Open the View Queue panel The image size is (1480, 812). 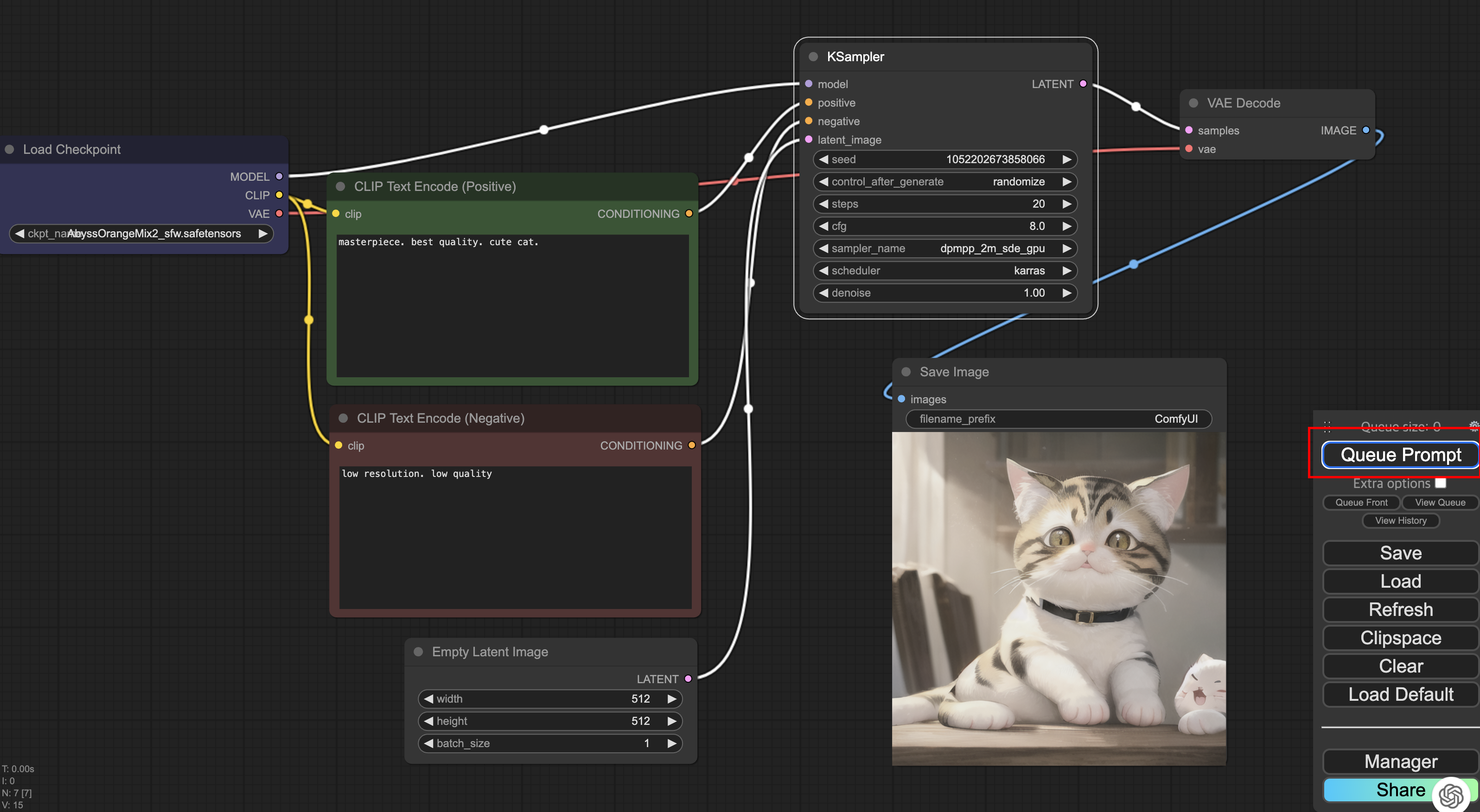tap(1439, 502)
